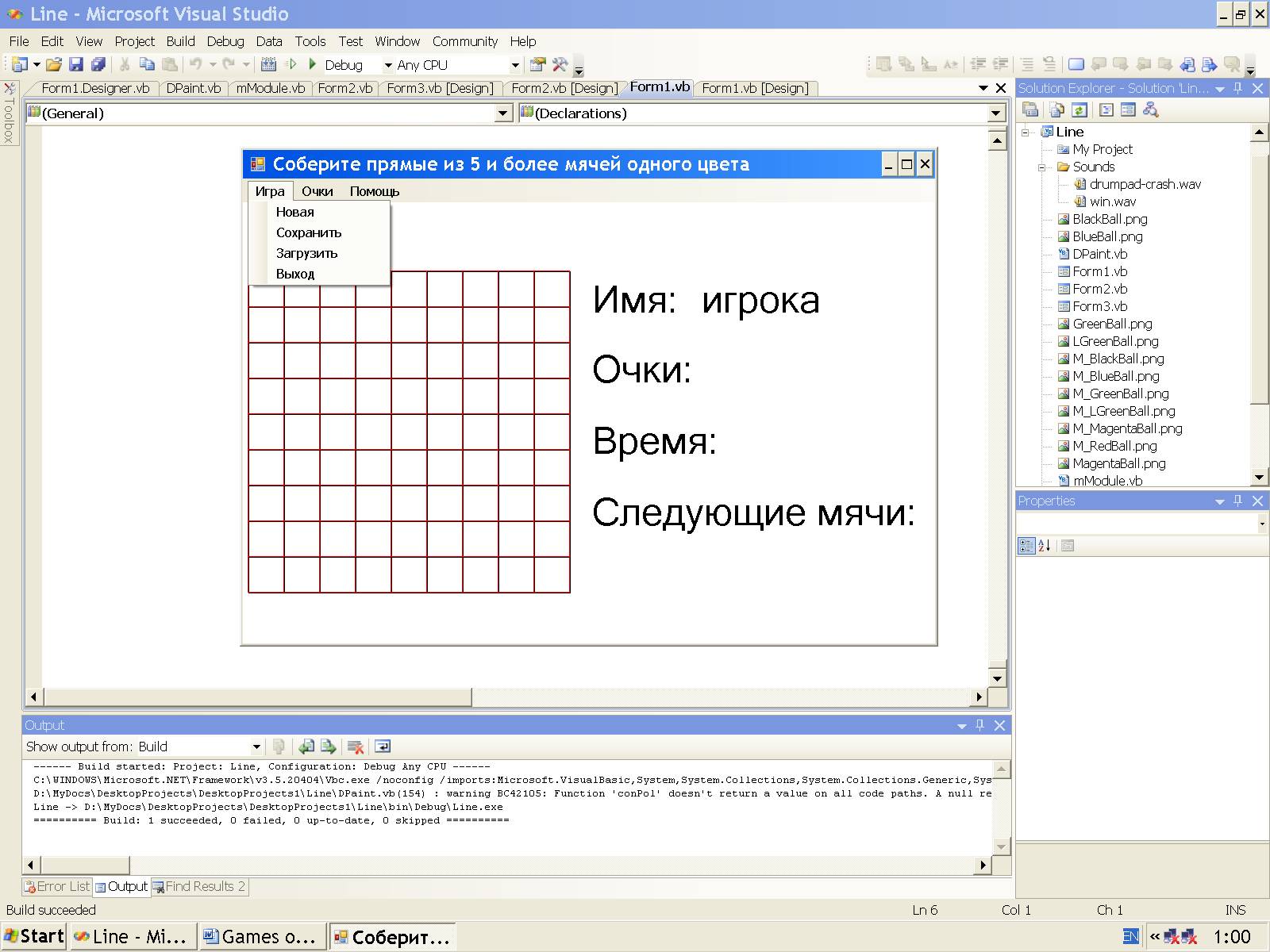Click the Save All toolbar icon
The image size is (1270, 952).
click(98, 65)
